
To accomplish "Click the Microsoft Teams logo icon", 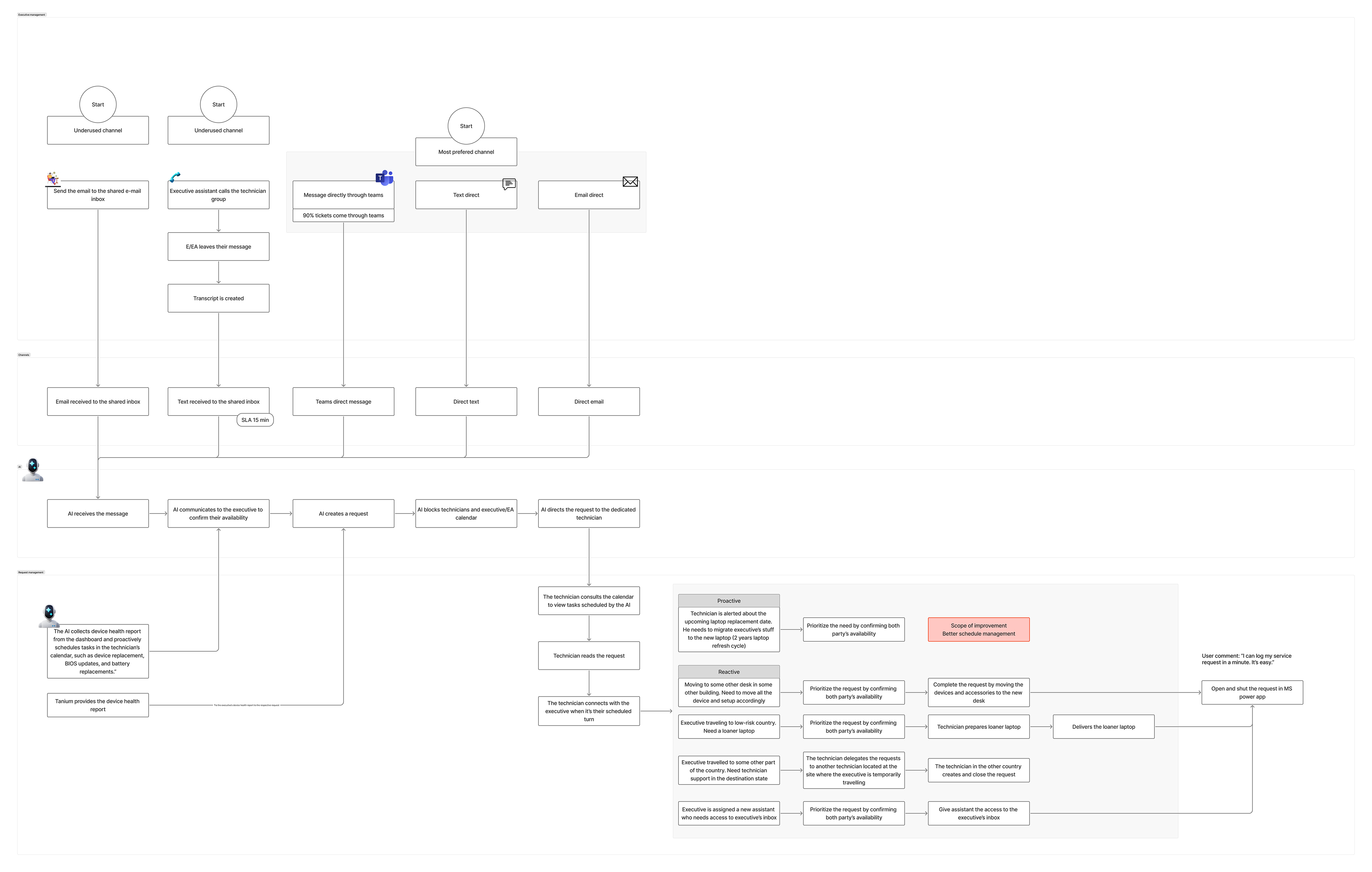I will pos(384,178).
